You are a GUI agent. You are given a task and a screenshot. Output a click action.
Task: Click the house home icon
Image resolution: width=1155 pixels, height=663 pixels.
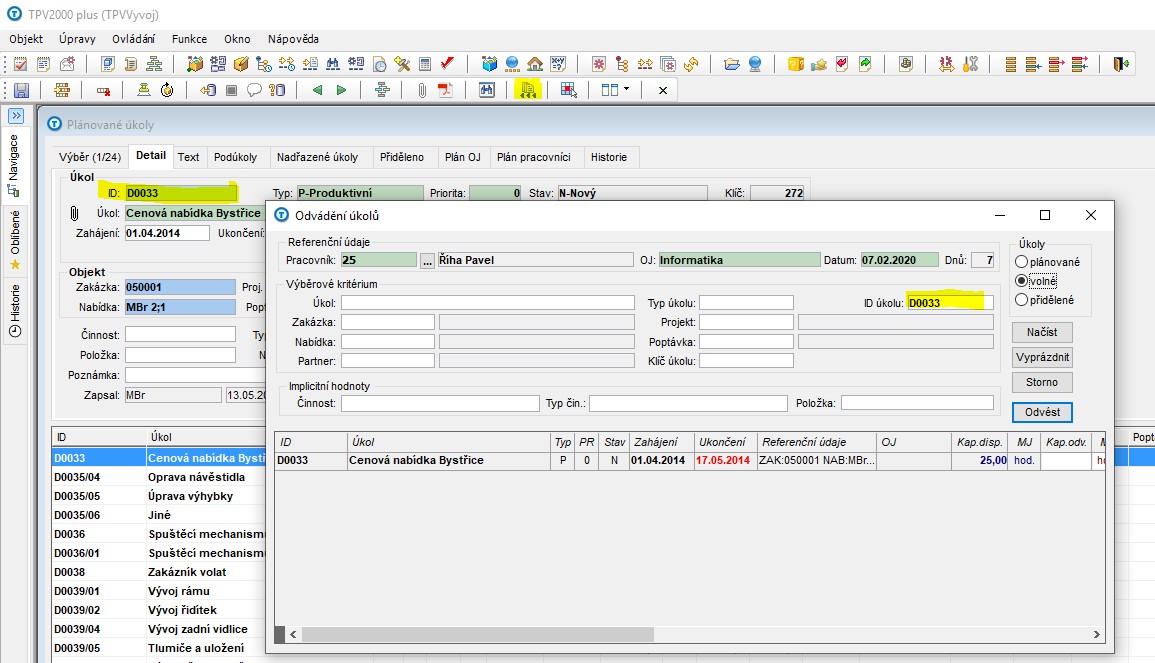coord(536,64)
